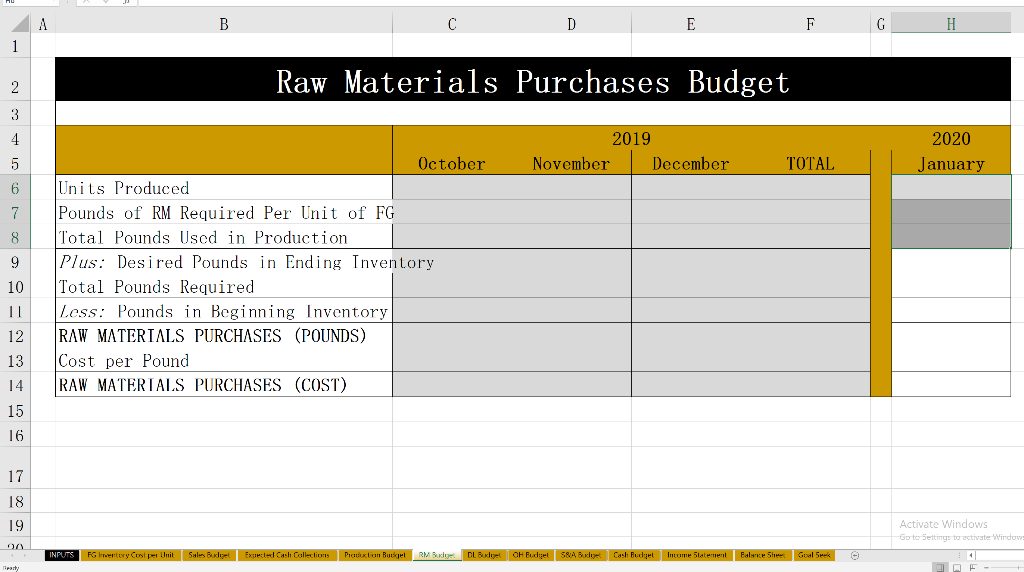Select the November column heading cell
Viewport: 1024px width, 572px height.
click(x=571, y=163)
